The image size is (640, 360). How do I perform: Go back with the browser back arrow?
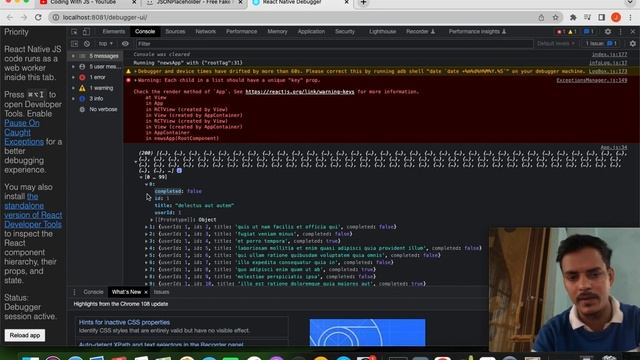pyautogui.click(x=10, y=18)
